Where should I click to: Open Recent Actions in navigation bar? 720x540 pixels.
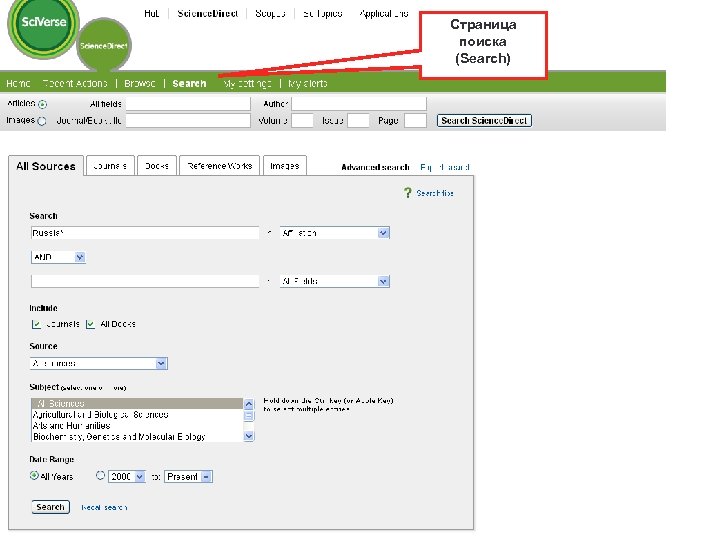[75, 84]
